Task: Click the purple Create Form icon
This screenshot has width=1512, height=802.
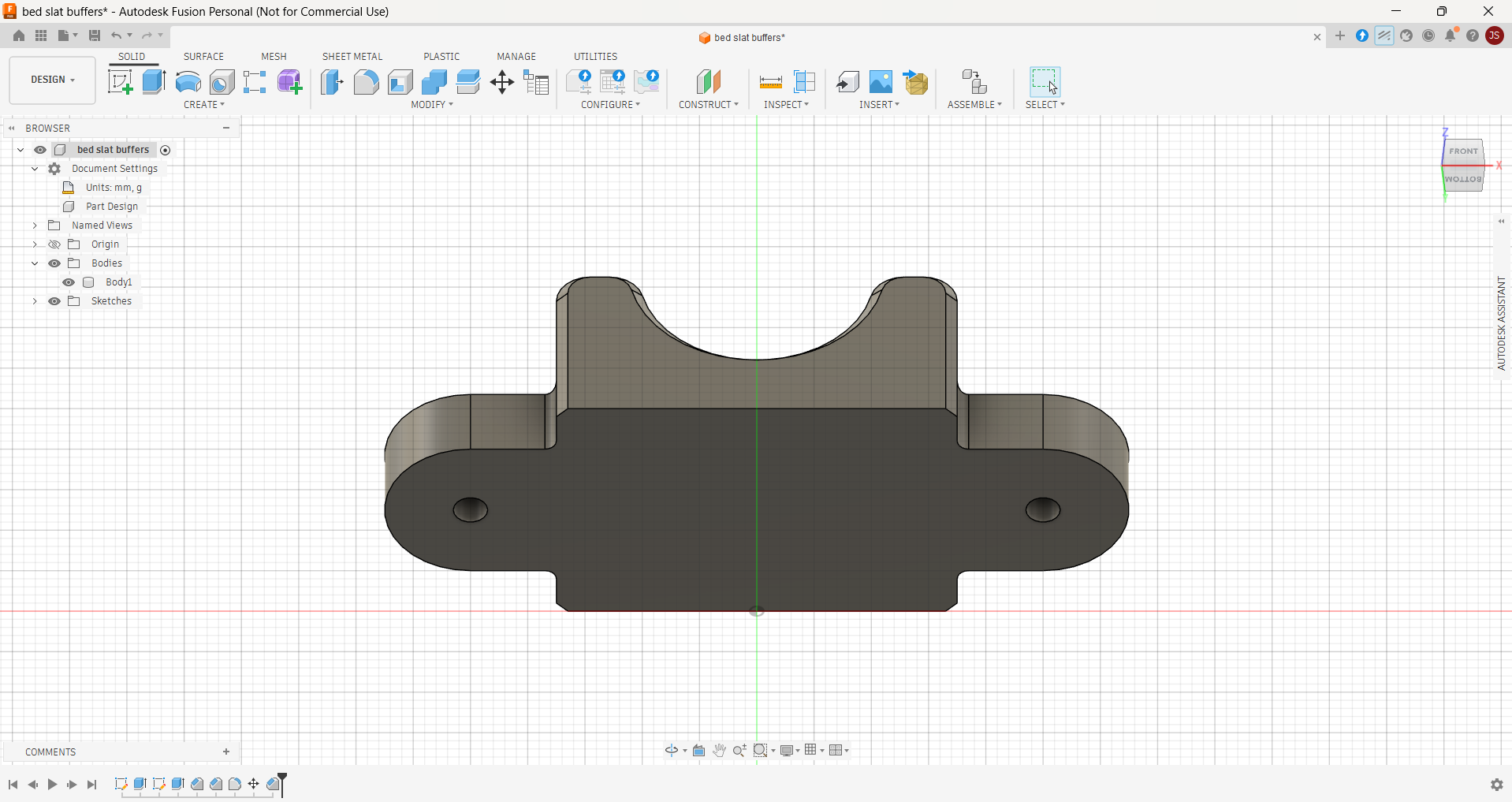Action: (289, 82)
